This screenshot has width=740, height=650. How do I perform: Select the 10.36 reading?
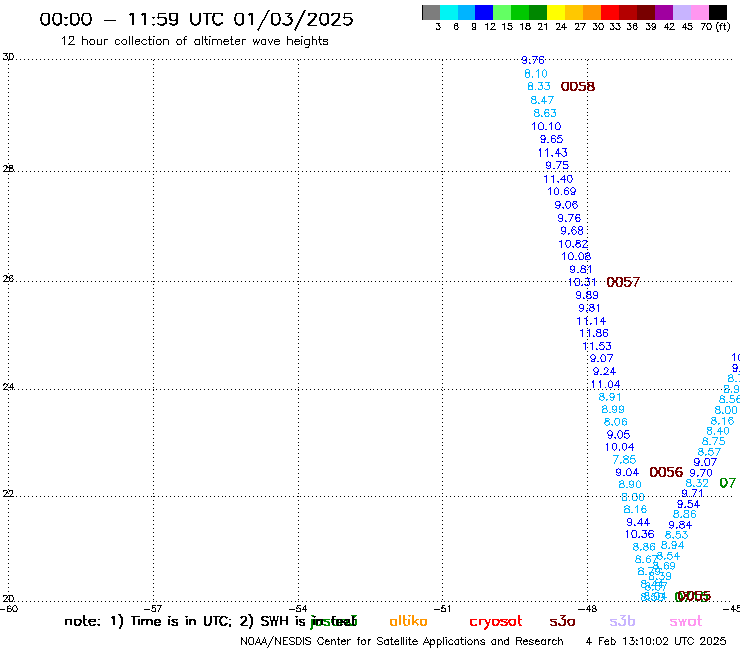pos(639,534)
